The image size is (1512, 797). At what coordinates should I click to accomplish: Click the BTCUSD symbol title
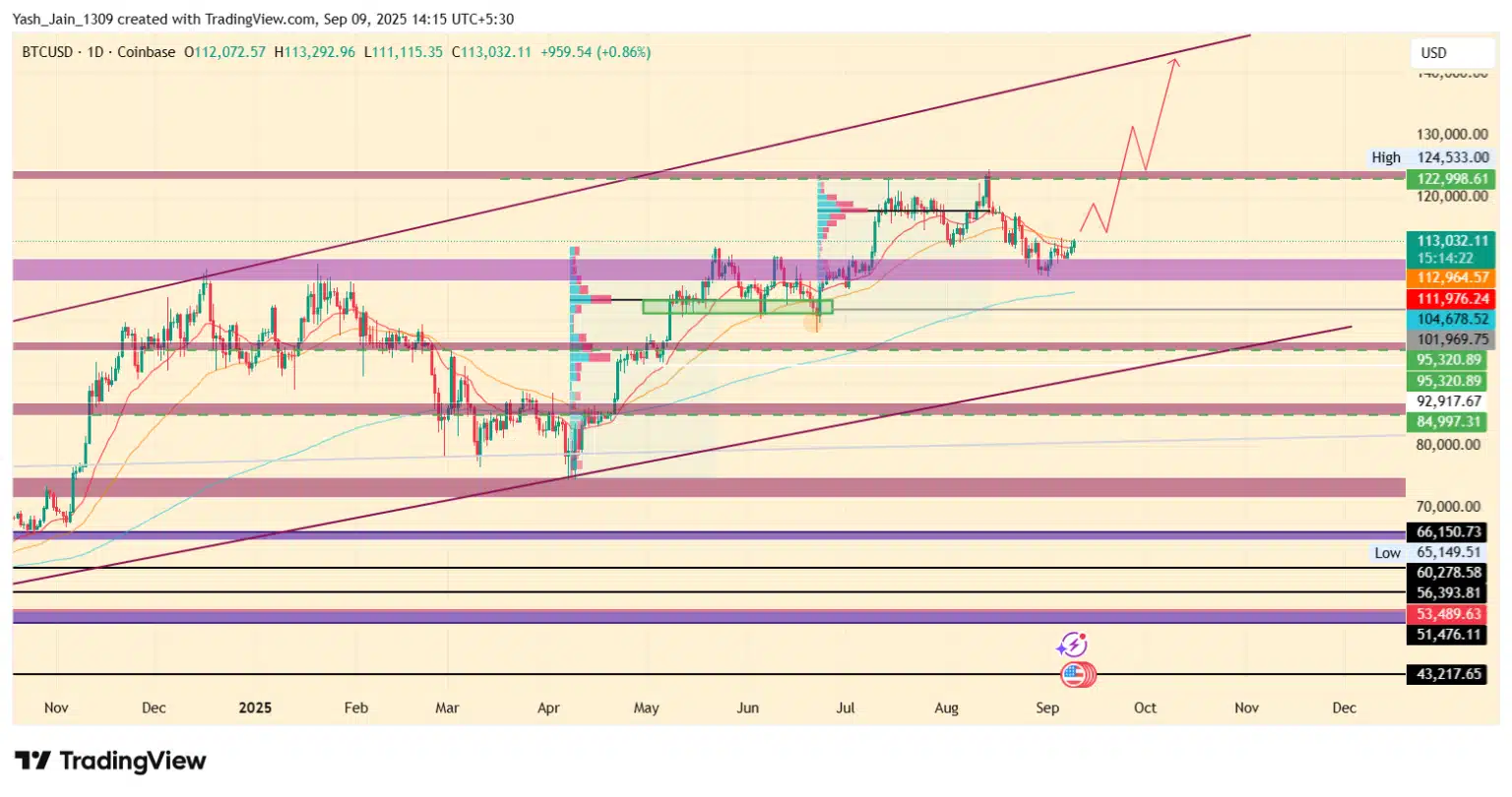pos(49,52)
